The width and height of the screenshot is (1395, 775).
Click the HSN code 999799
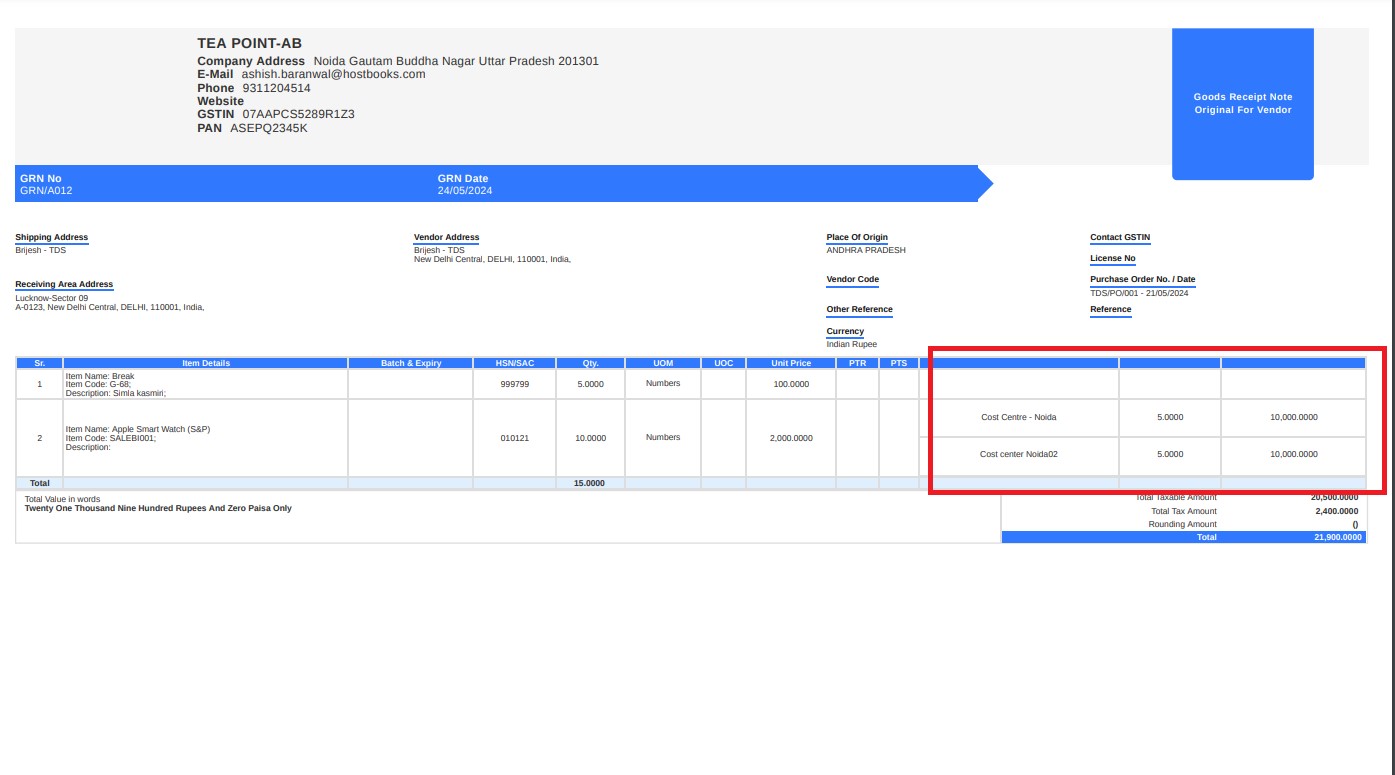point(514,384)
